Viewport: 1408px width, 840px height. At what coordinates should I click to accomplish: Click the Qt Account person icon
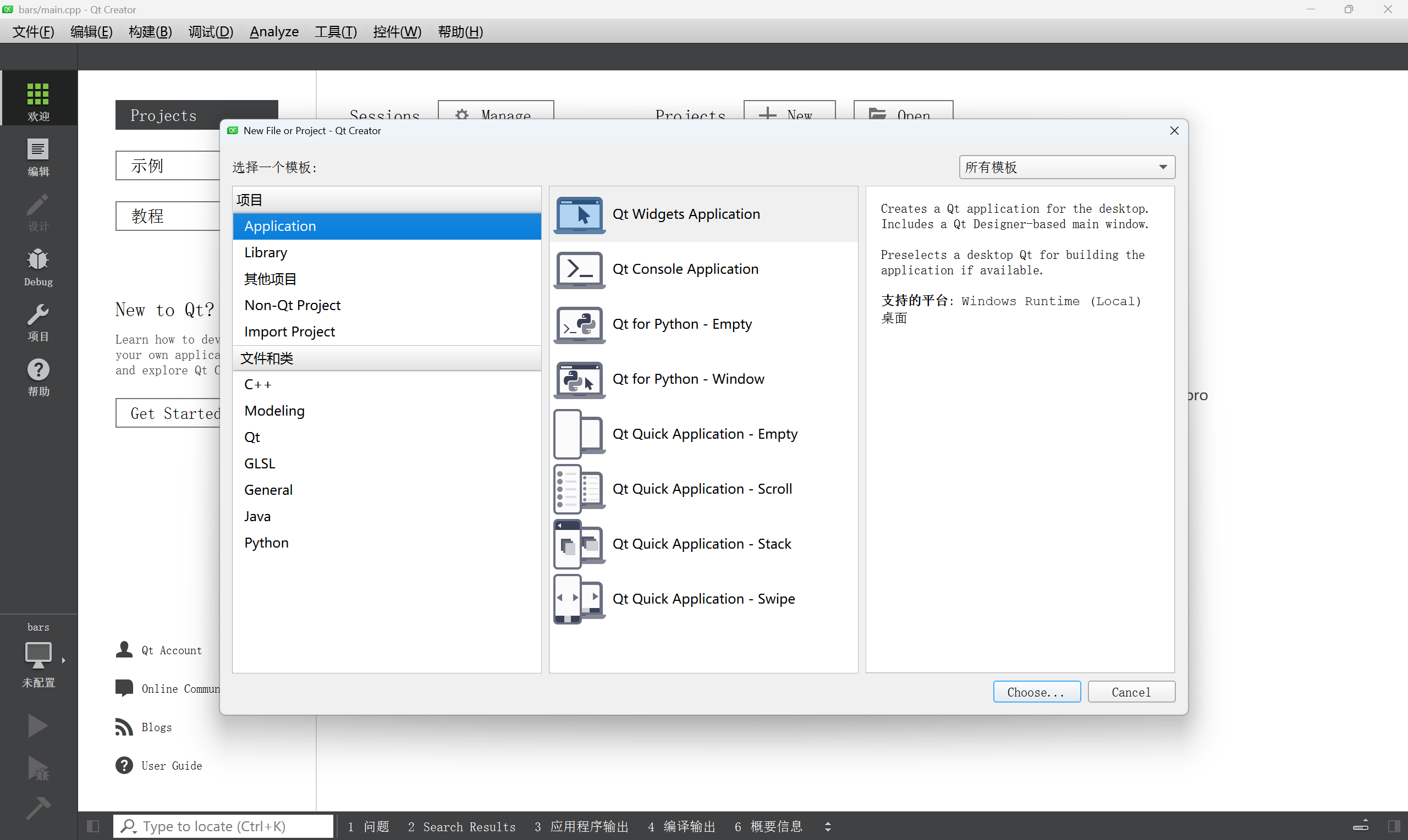pyautogui.click(x=124, y=650)
